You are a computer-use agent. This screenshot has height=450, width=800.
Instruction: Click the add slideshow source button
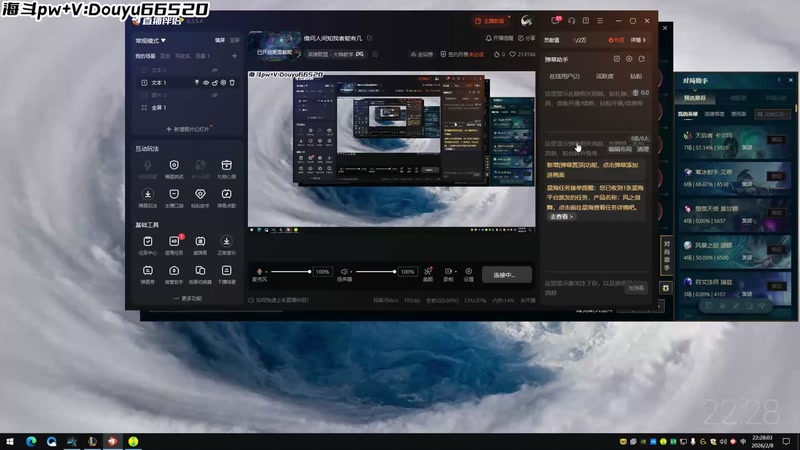point(188,130)
